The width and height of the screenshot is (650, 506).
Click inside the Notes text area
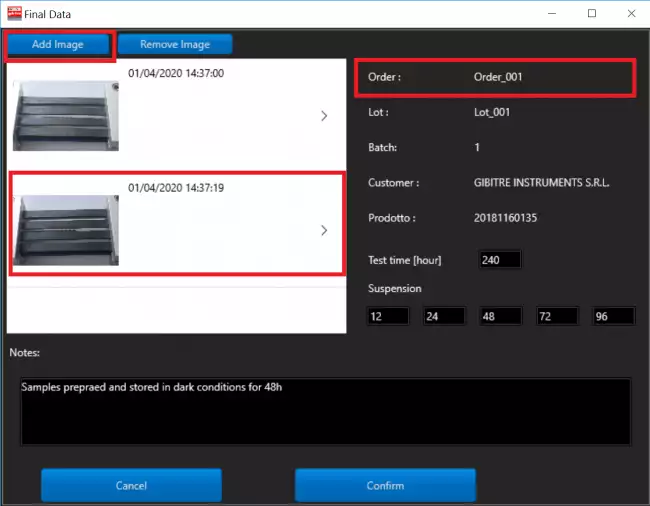pyautogui.click(x=325, y=411)
